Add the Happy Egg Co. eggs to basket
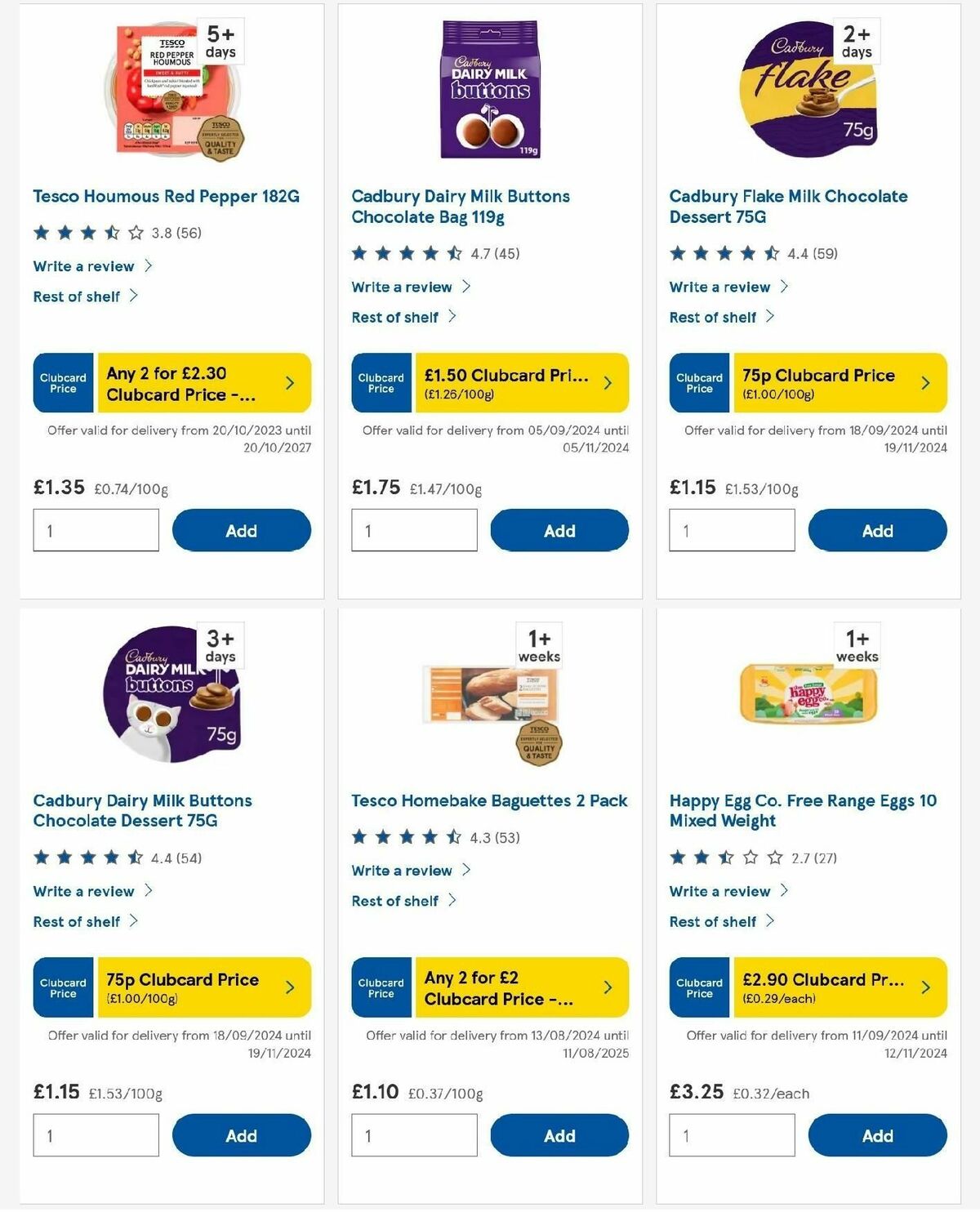980x1212 pixels. [x=877, y=1135]
